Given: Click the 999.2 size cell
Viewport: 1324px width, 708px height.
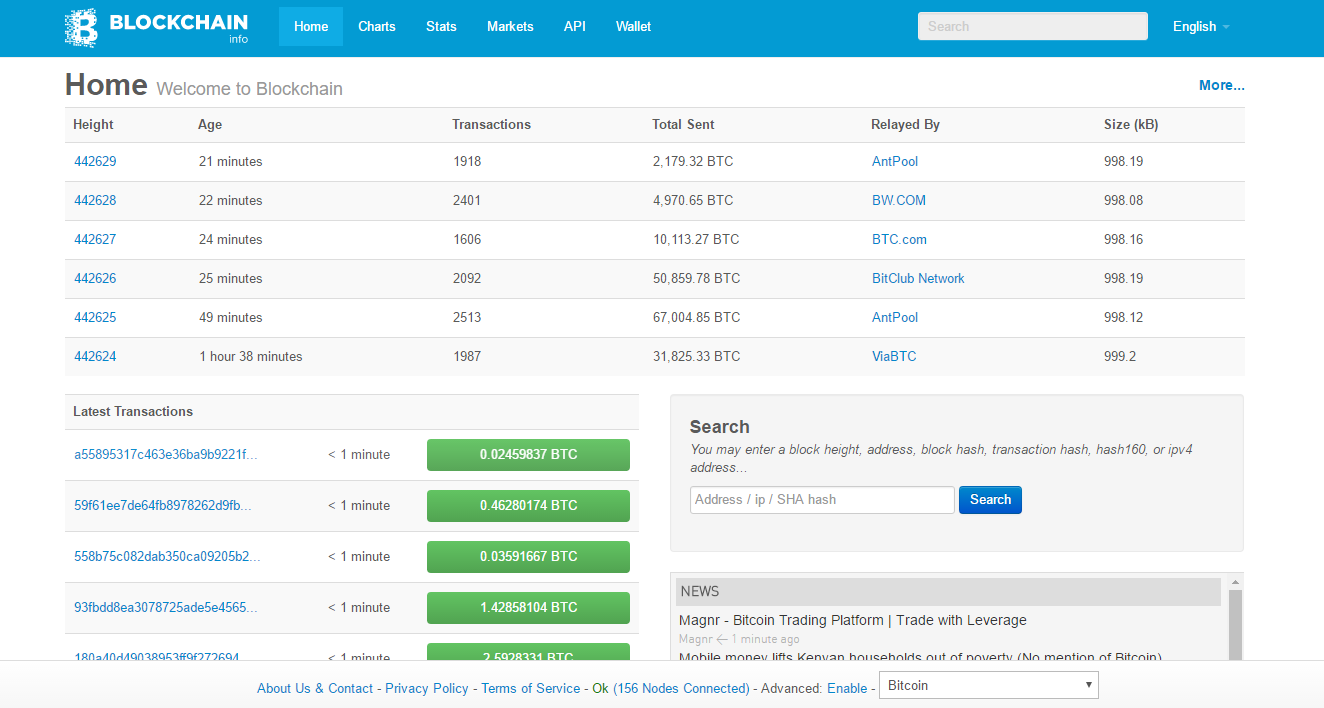Looking at the screenshot, I should tap(1120, 356).
